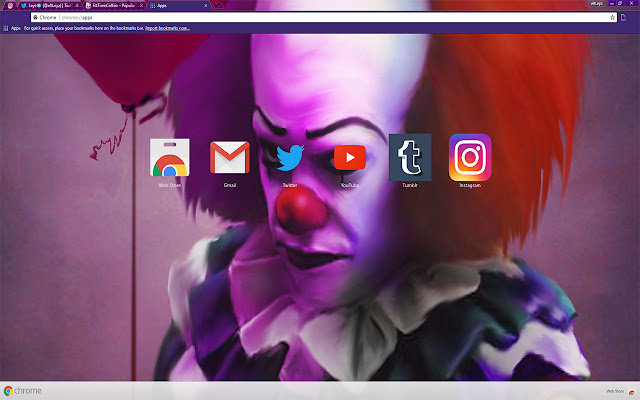
Task: Go back with the back arrow
Action: pos(6,18)
